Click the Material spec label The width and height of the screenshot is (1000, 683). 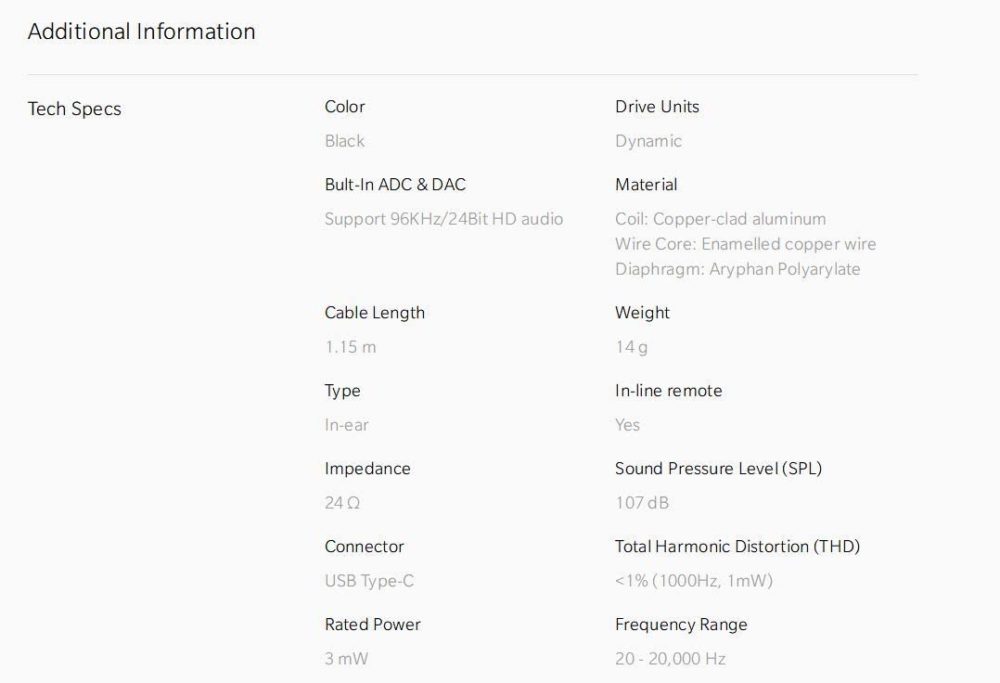coord(646,185)
